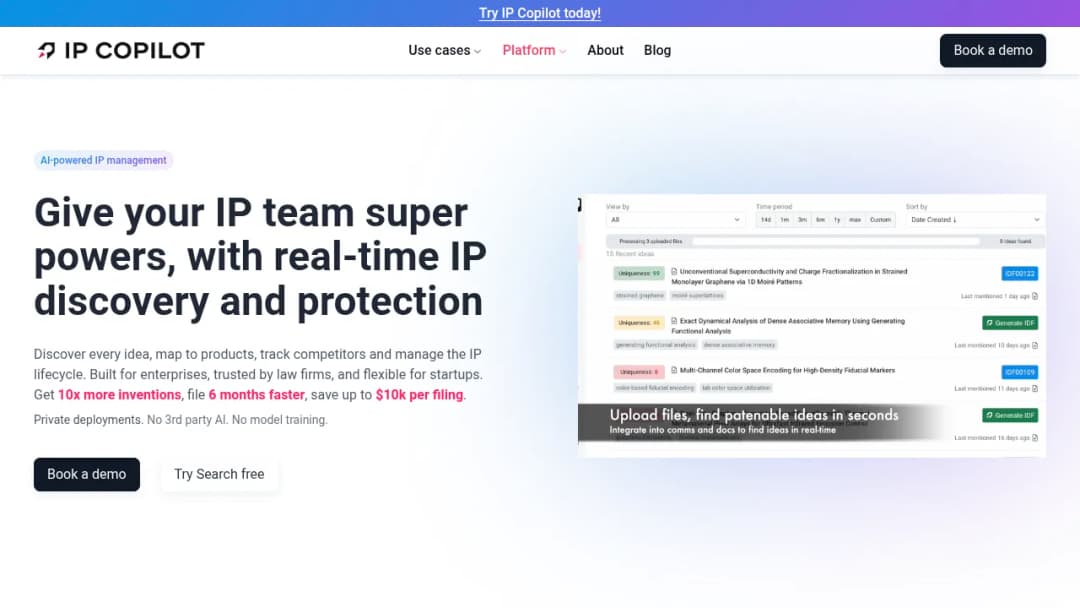The image size is (1080, 608).
Task: Choose the Custom time period
Action: pos(880,220)
